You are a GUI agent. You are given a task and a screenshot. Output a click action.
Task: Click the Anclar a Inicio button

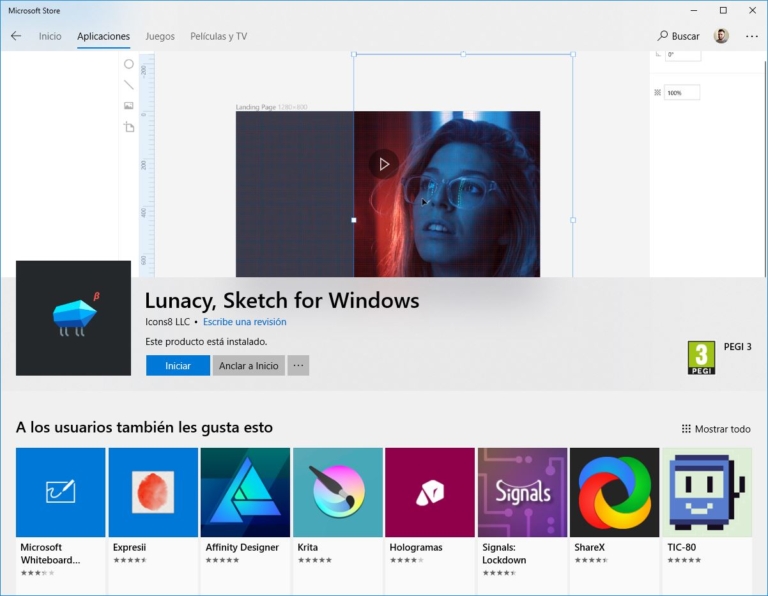click(x=249, y=366)
